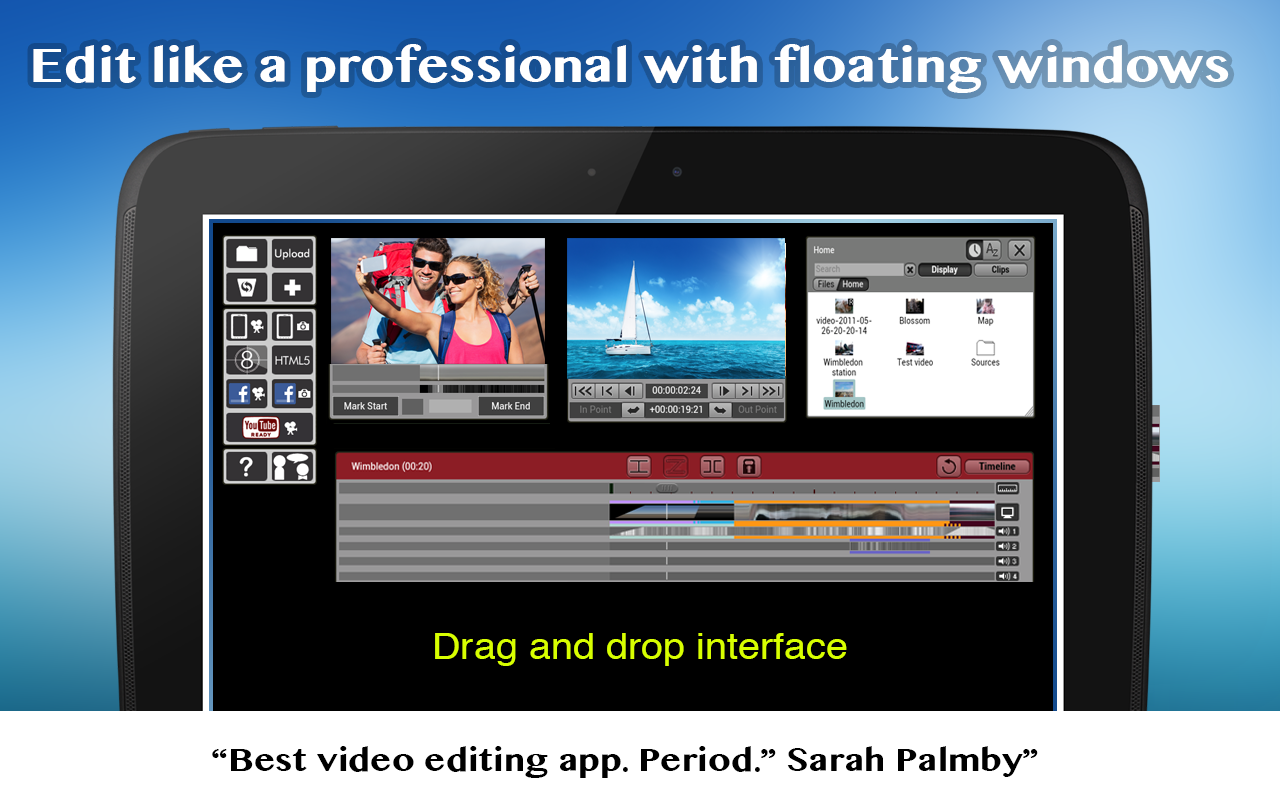Click the +00:00:19:21 duration display
This screenshot has width=1280, height=800.
click(677, 410)
